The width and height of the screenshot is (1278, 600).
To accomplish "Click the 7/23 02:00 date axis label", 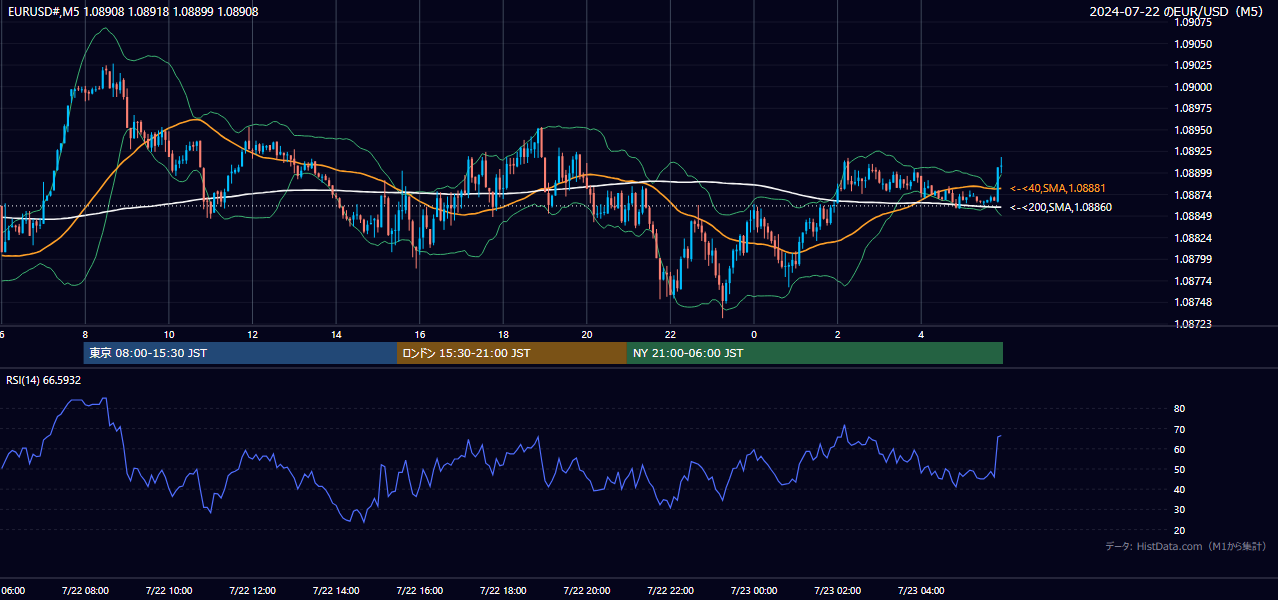I will pyautogui.click(x=837, y=590).
